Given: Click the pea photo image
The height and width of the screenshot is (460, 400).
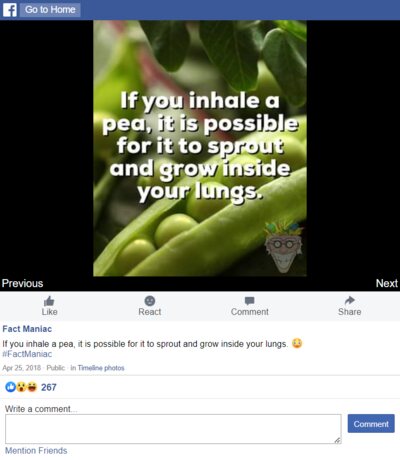Looking at the screenshot, I should (200, 148).
